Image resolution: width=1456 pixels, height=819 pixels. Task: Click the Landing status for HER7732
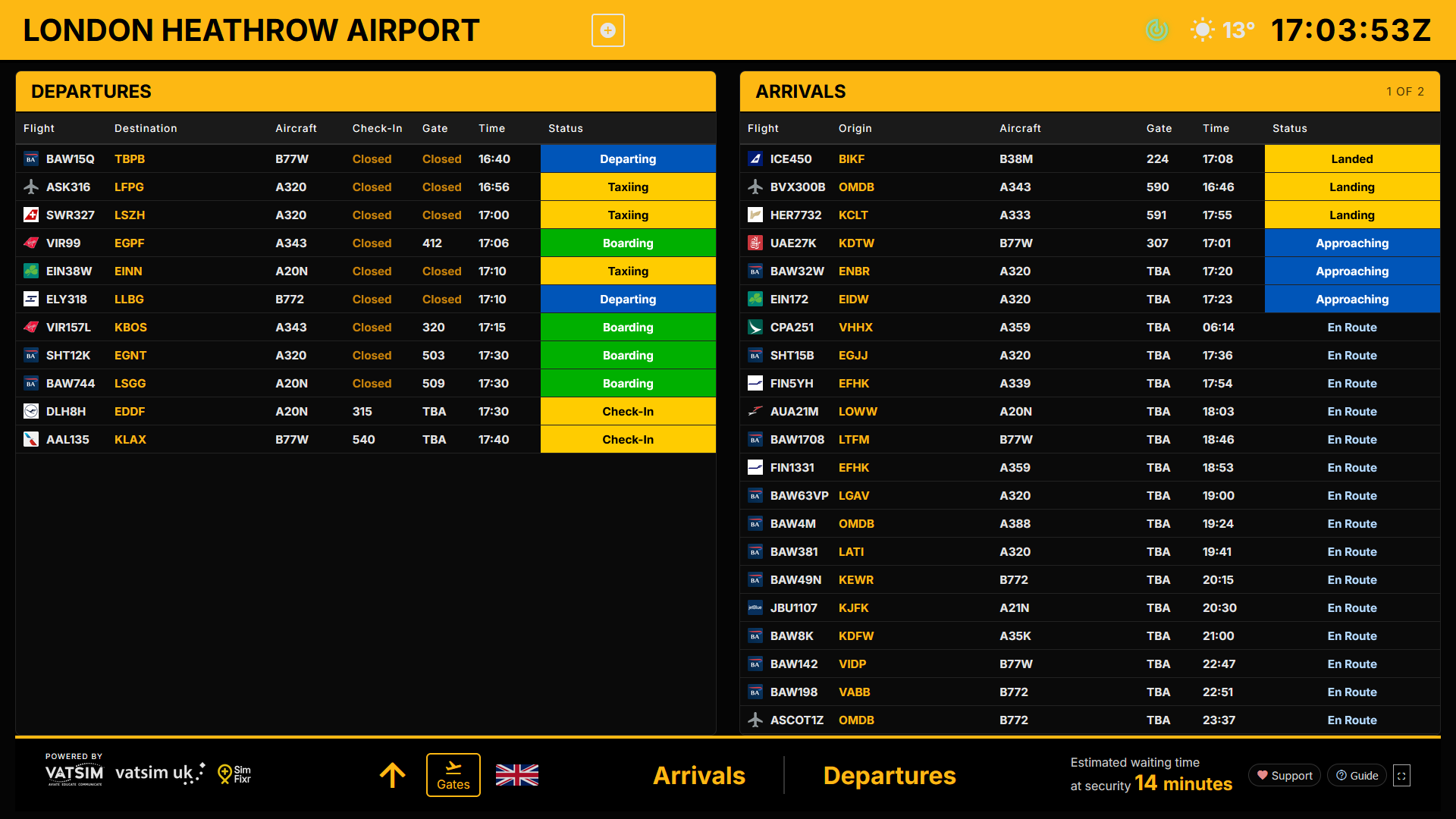1352,215
